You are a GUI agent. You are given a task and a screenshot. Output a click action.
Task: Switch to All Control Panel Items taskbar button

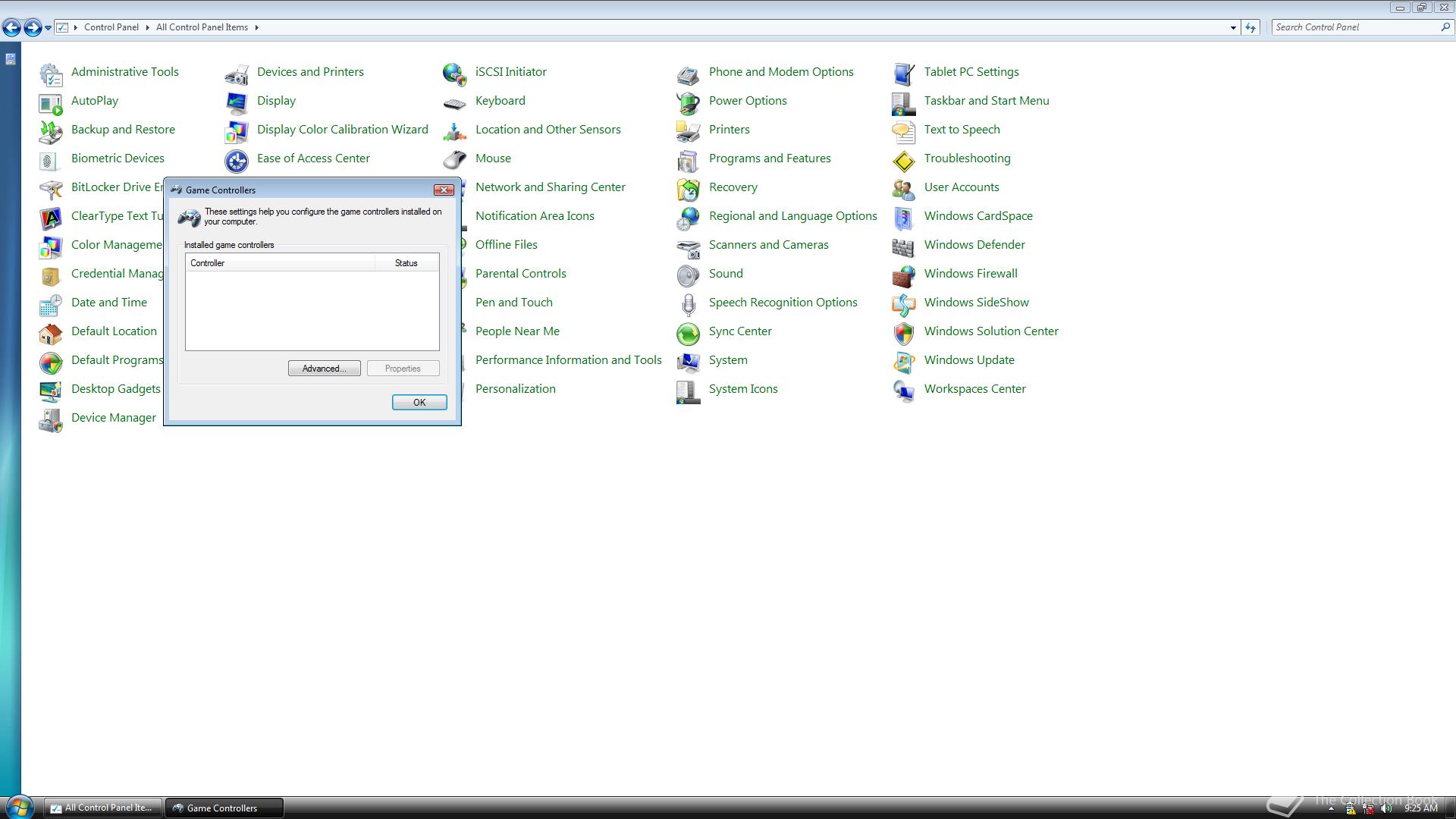pyautogui.click(x=103, y=808)
